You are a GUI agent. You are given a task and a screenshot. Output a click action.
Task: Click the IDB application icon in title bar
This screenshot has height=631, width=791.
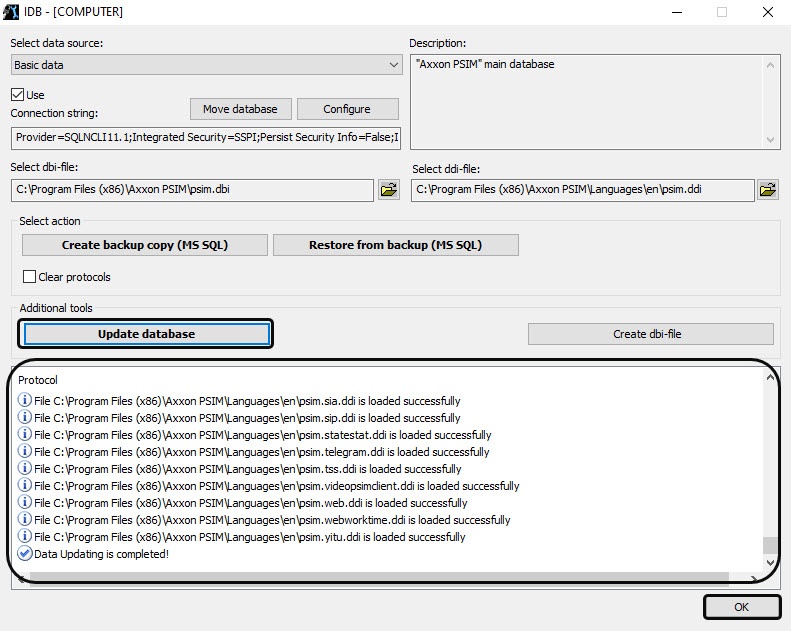pyautogui.click(x=11, y=12)
